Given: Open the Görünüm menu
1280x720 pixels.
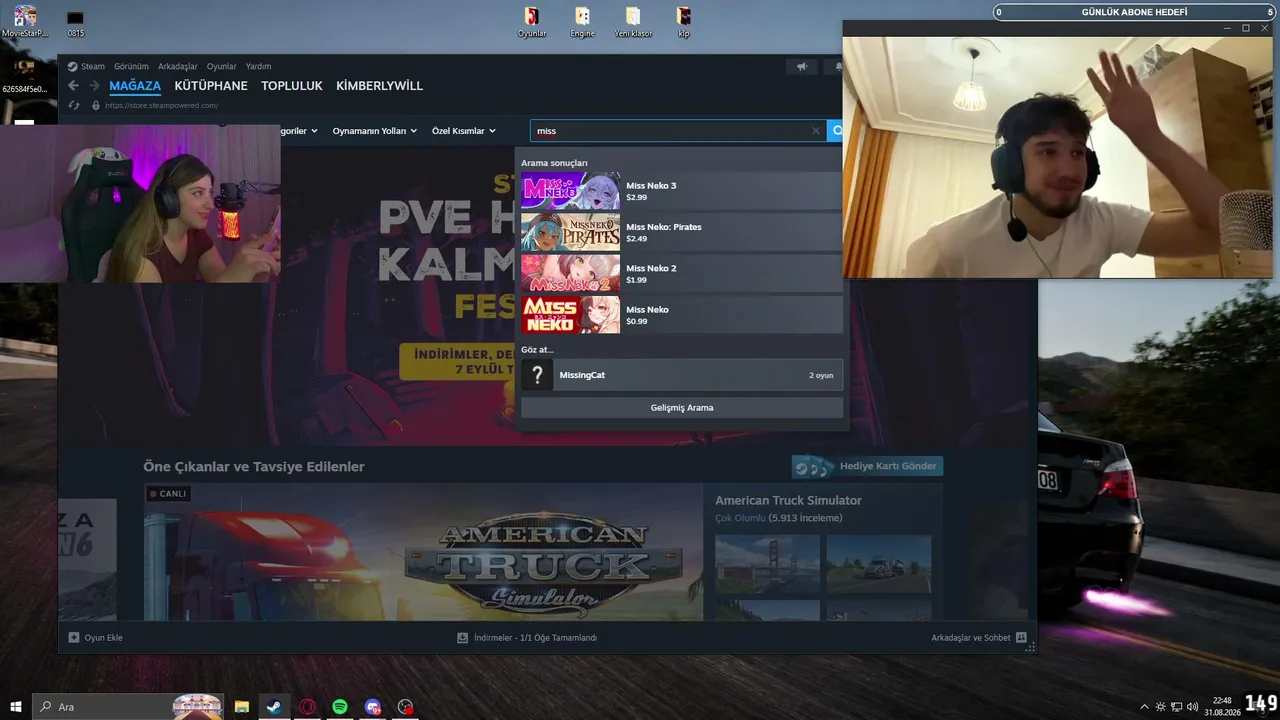Looking at the screenshot, I should 131,67.
